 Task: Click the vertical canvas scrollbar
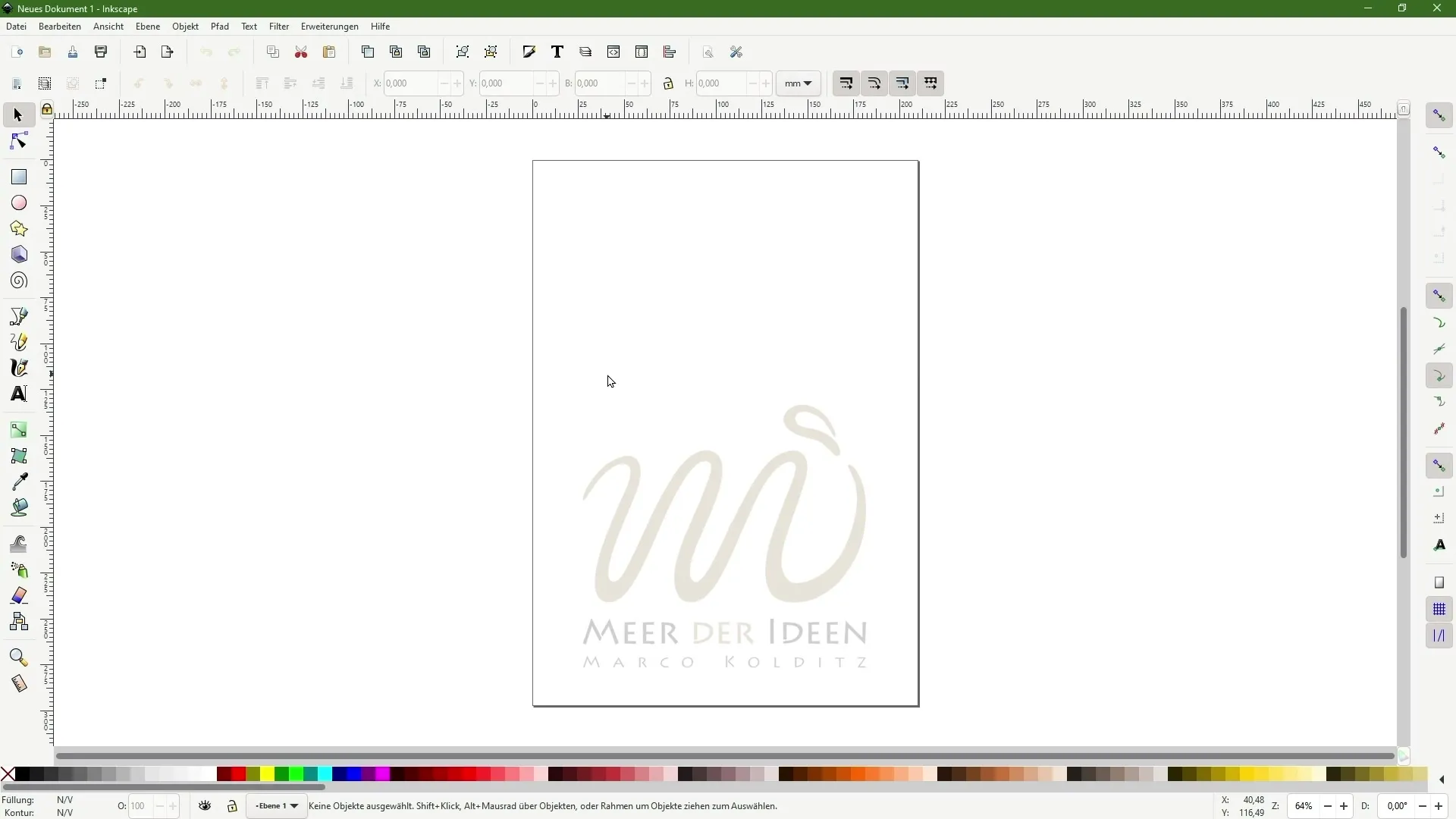1404,432
